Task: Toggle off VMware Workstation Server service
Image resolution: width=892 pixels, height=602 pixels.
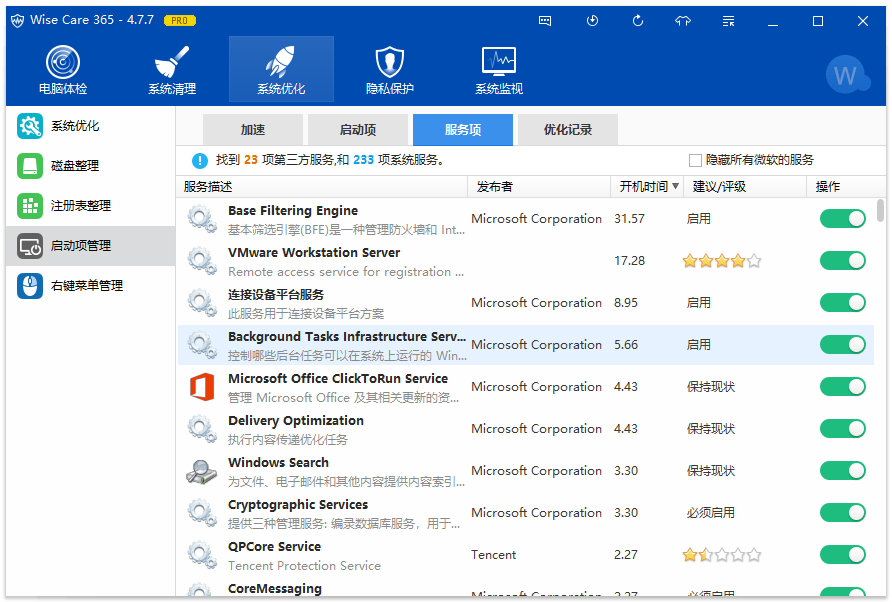Action: [843, 261]
